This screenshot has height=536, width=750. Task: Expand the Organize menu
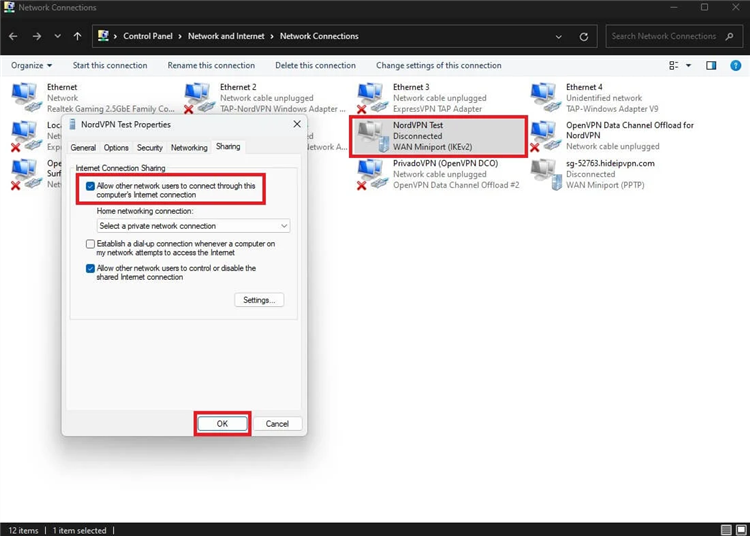[x=31, y=66]
